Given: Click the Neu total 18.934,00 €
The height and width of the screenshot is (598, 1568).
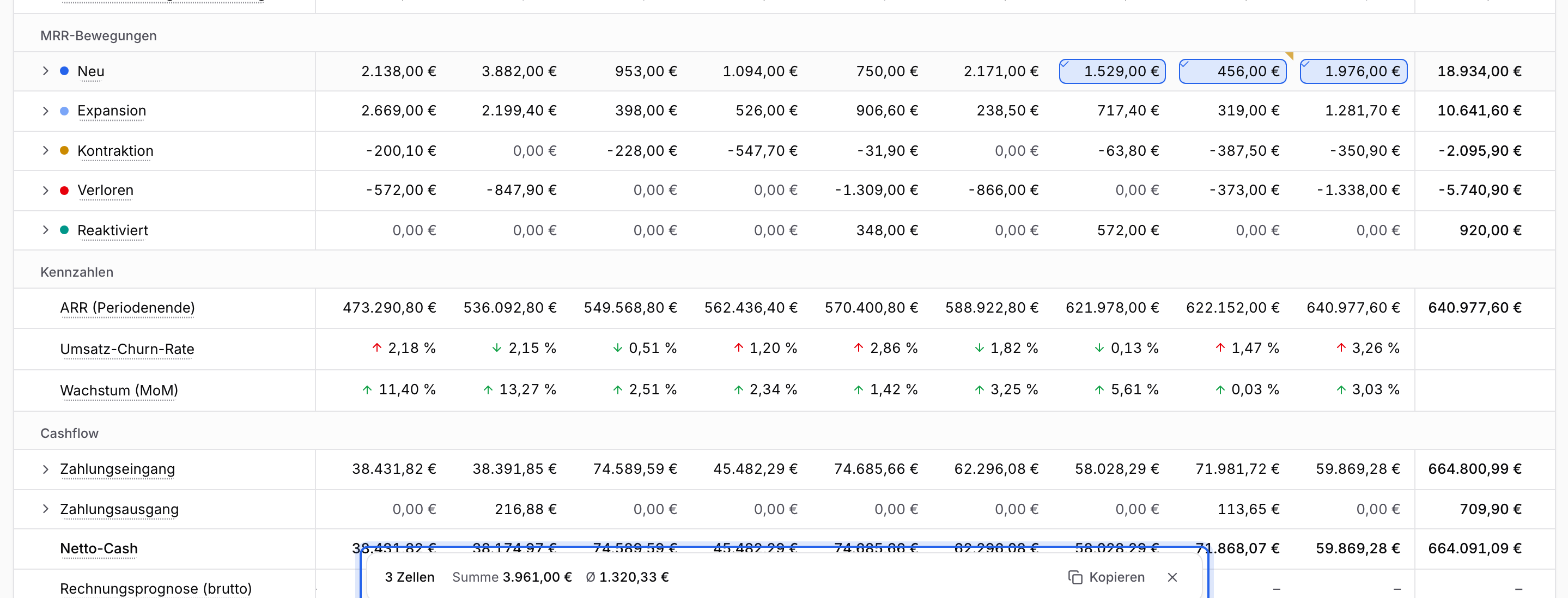Looking at the screenshot, I should (1479, 71).
